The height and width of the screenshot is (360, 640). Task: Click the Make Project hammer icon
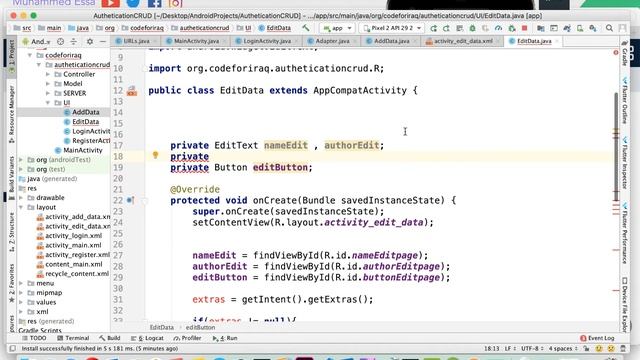tap(305, 28)
